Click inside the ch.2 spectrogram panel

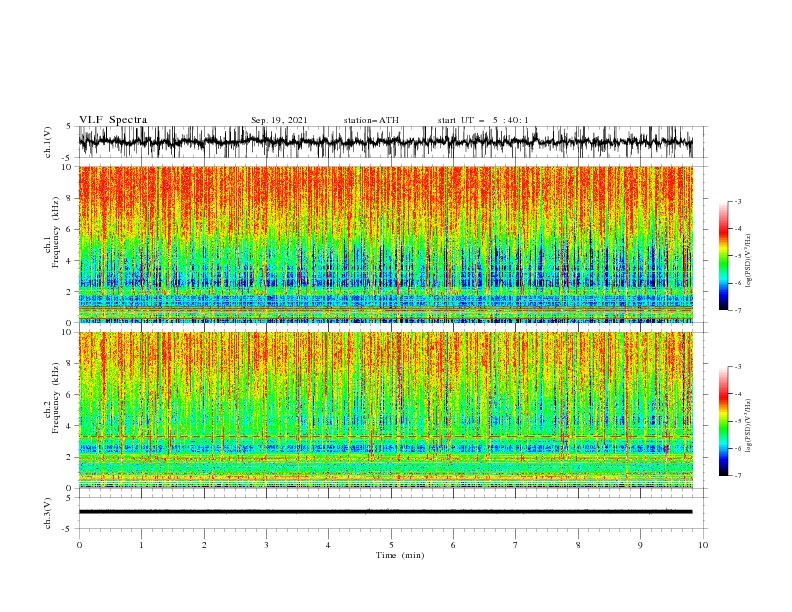point(385,410)
